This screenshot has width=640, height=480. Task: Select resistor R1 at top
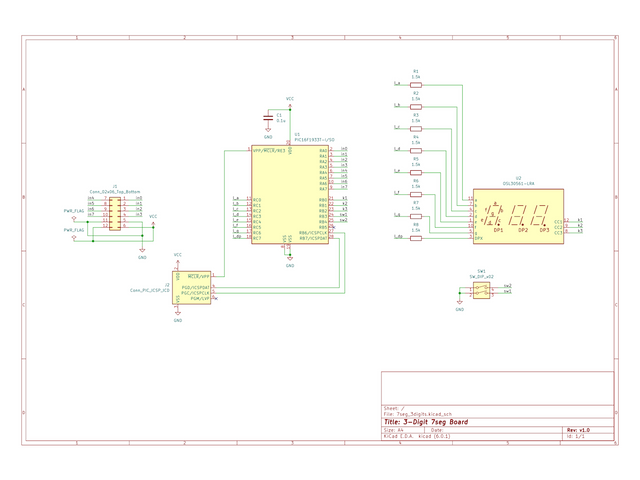[416, 85]
